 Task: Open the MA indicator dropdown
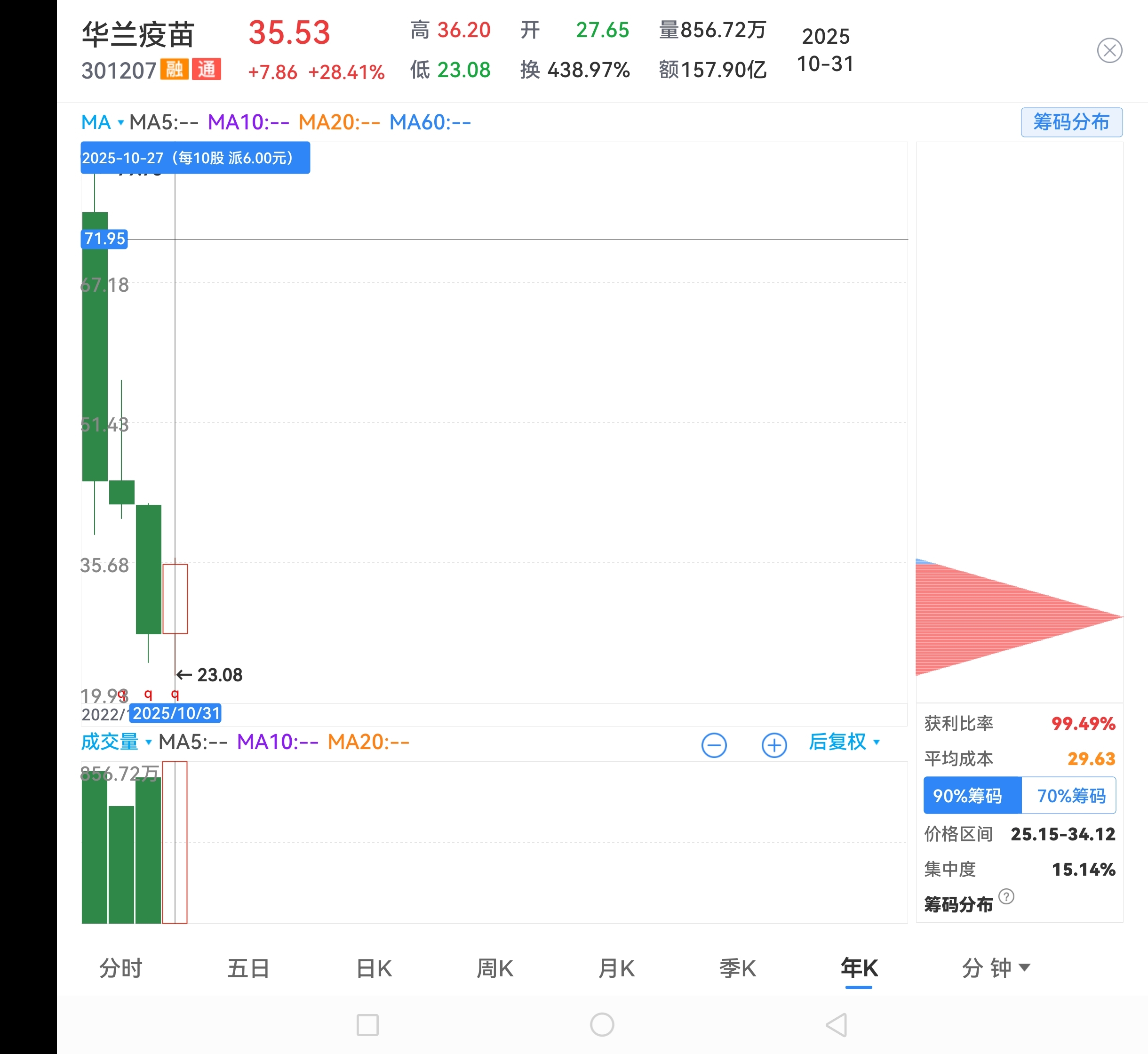103,122
